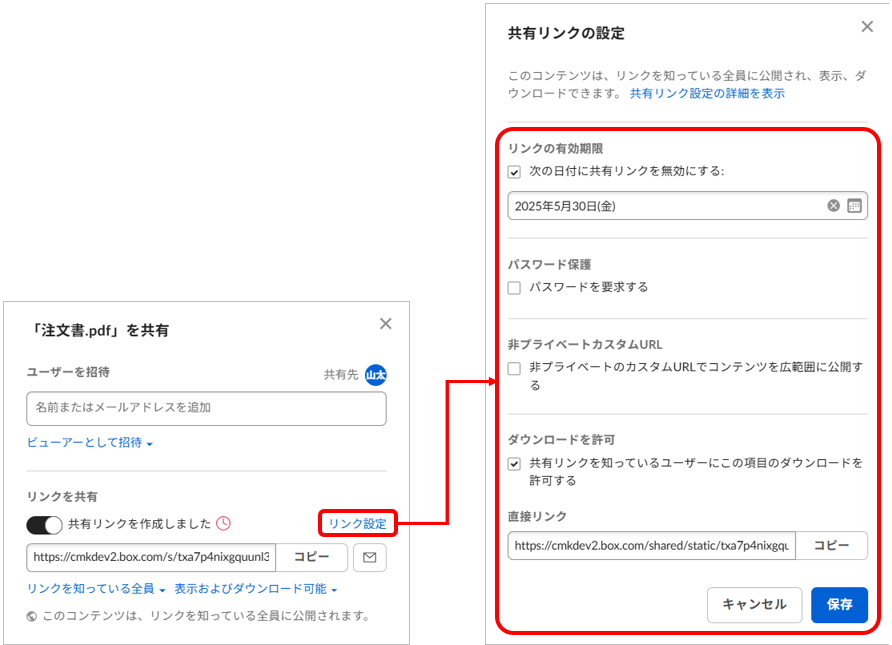The height and width of the screenshot is (645, 892).
Task: Close the 共有リンクの設定 dialog
Action: [867, 27]
